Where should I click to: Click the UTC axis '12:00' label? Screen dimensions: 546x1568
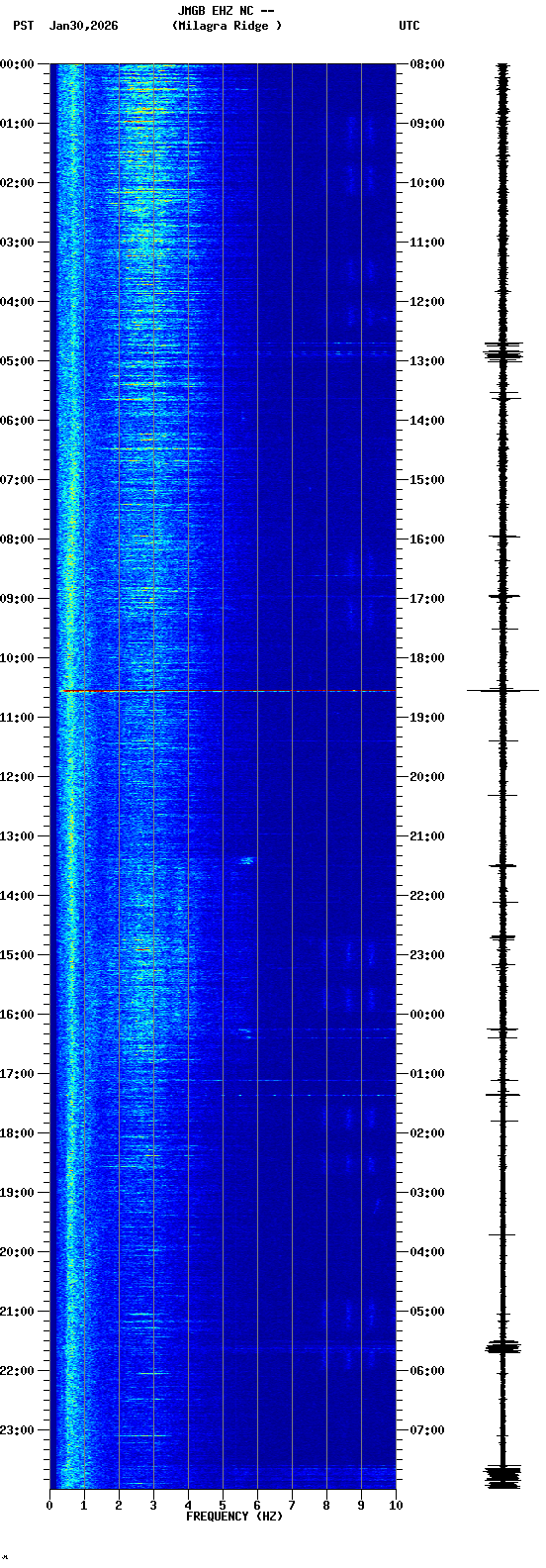427,302
